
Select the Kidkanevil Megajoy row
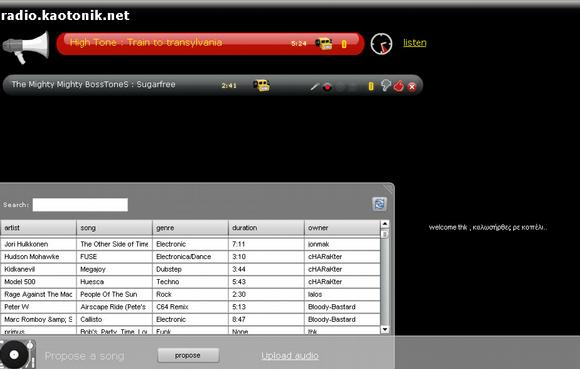tap(190, 269)
